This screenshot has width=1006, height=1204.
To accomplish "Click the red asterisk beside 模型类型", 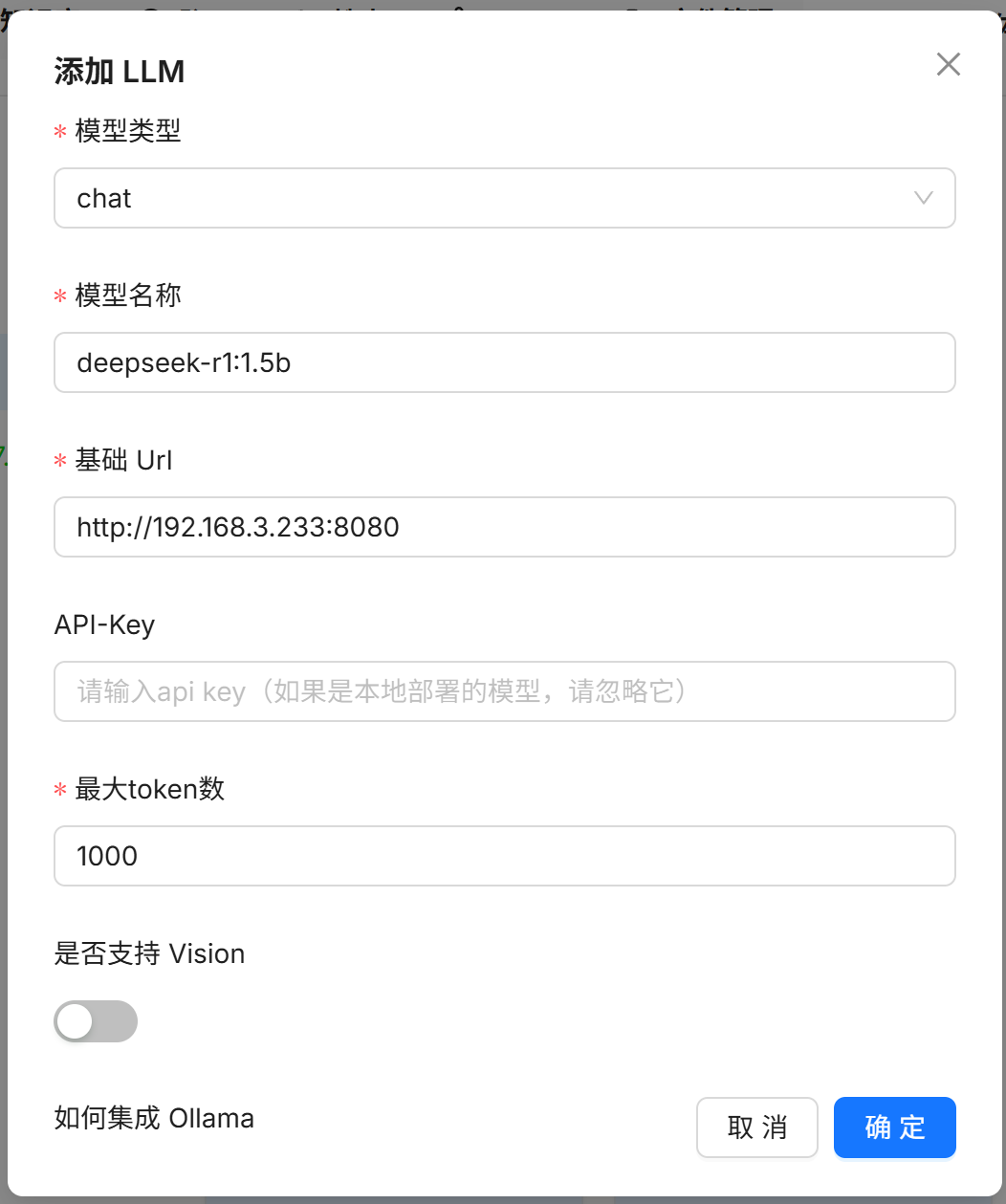I will [60, 133].
